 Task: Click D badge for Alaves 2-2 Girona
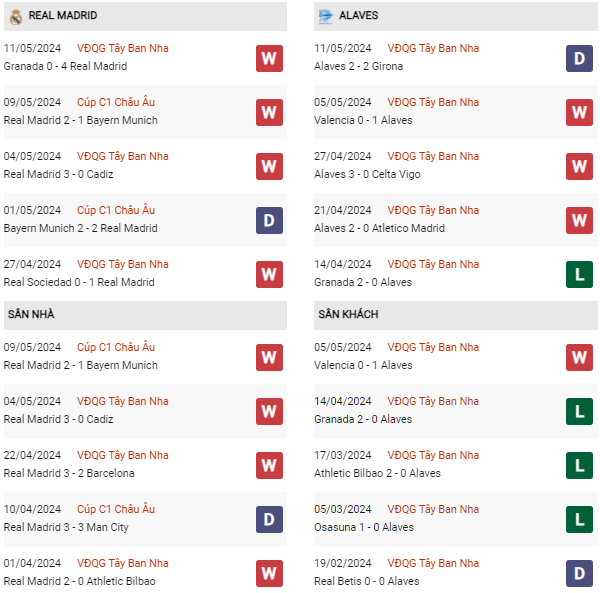(x=579, y=58)
